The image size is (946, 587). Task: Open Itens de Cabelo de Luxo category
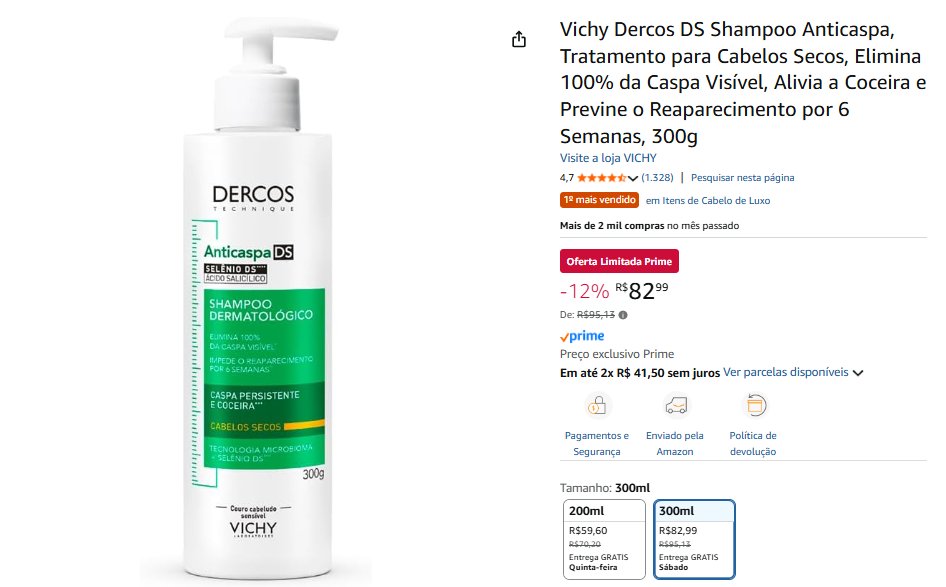click(708, 200)
